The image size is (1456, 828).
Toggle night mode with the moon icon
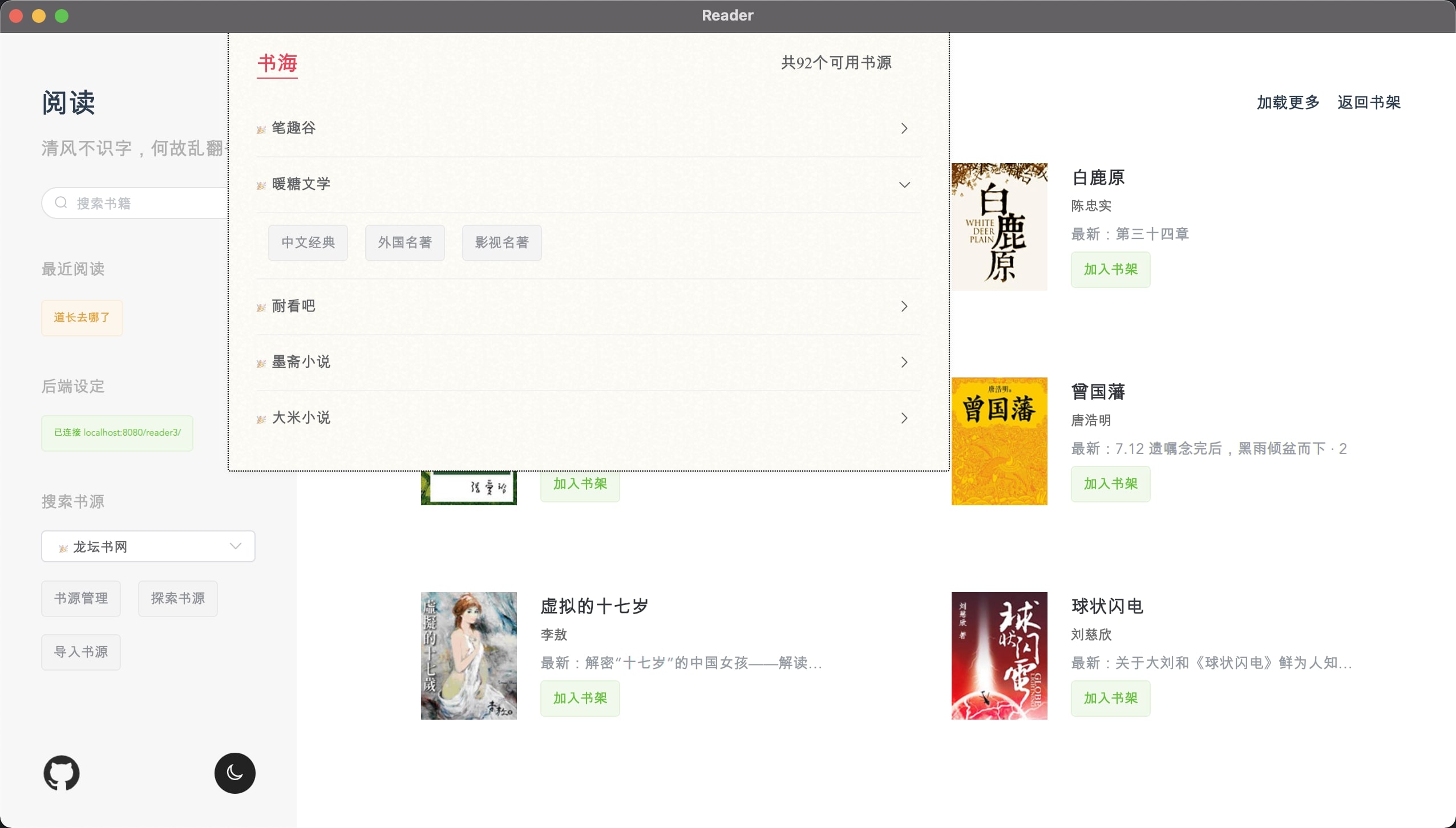[234, 773]
